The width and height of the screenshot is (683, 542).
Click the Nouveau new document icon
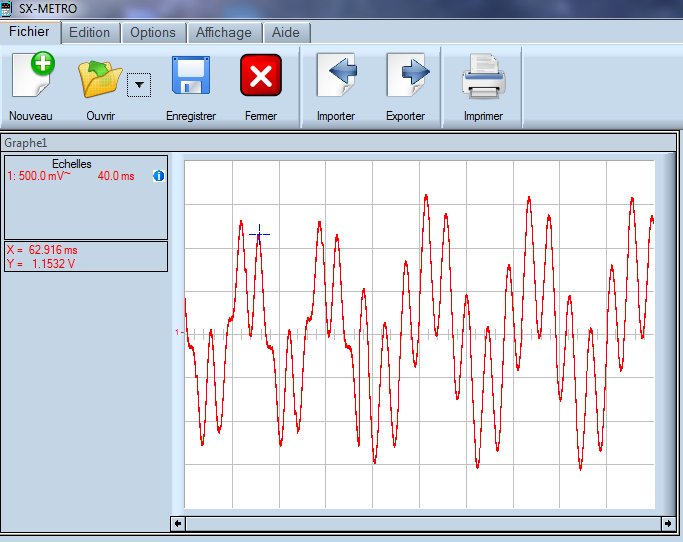tap(33, 74)
